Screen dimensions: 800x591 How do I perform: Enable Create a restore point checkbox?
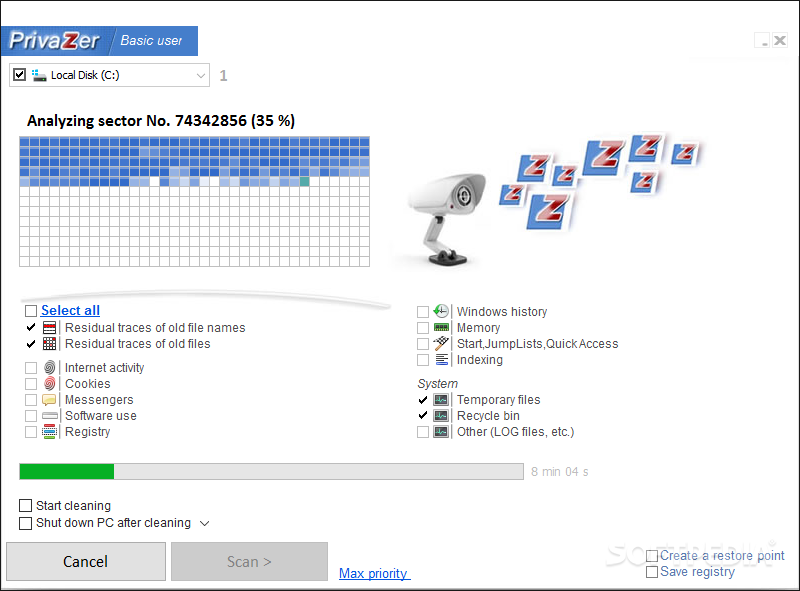click(652, 556)
